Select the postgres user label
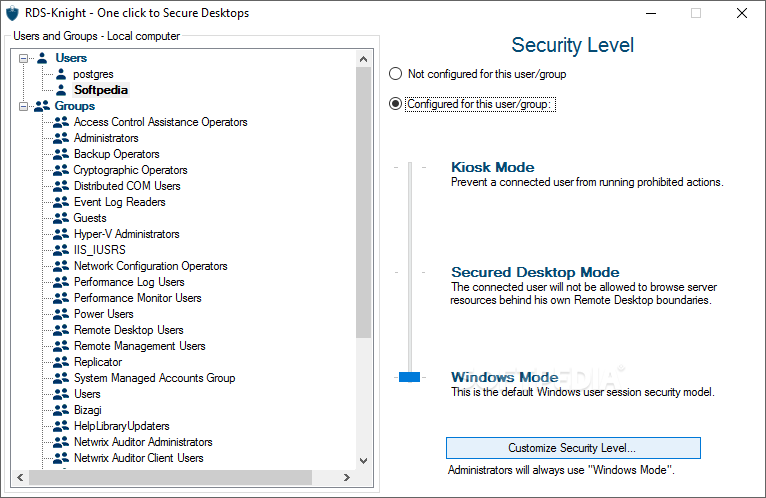 (x=93, y=74)
